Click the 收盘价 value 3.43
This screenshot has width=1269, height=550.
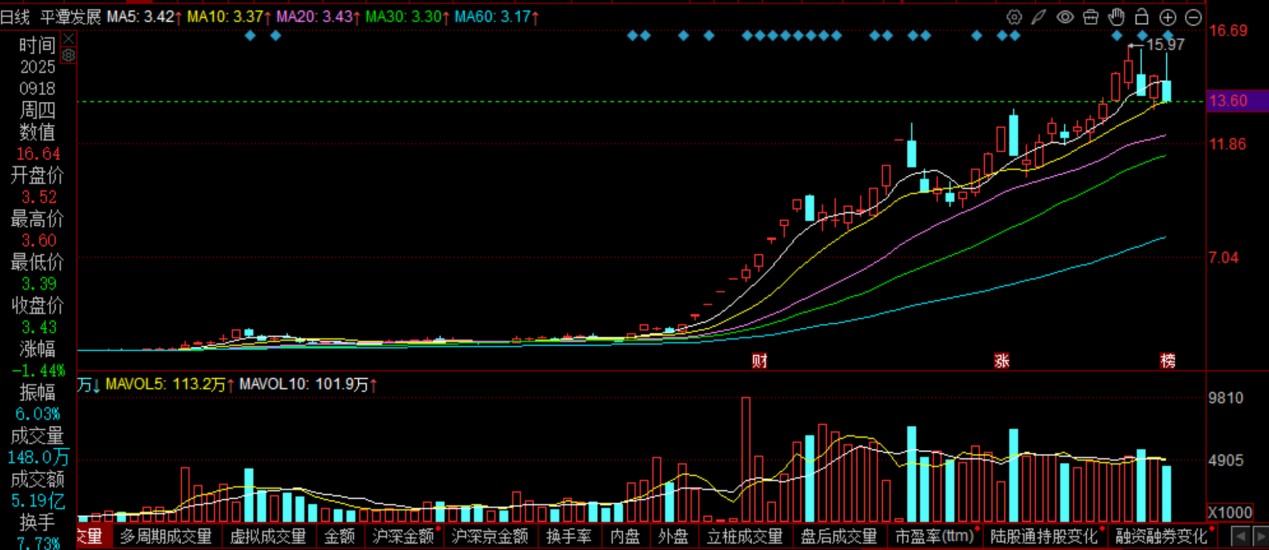coord(38,327)
